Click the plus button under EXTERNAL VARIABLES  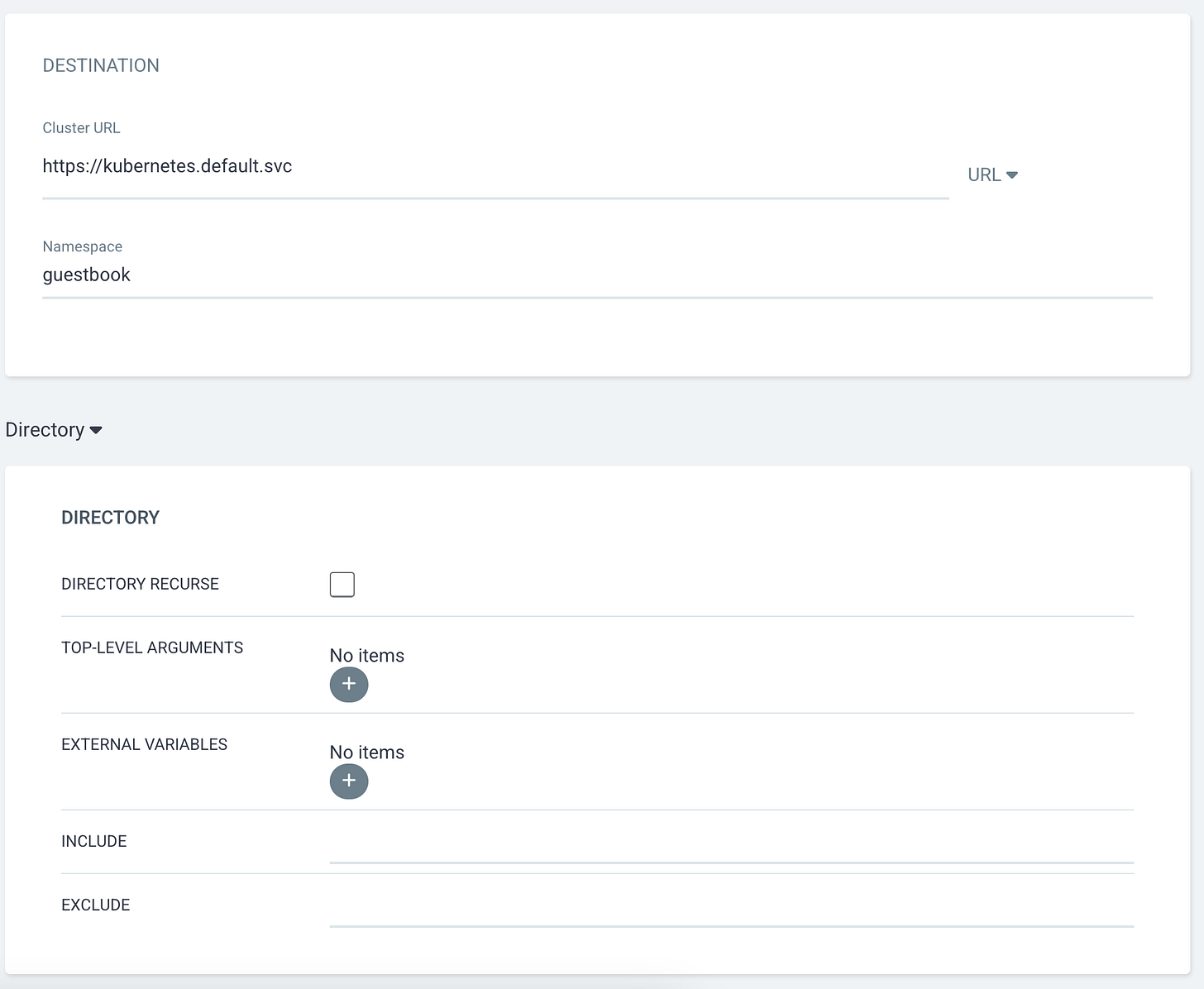click(x=349, y=781)
